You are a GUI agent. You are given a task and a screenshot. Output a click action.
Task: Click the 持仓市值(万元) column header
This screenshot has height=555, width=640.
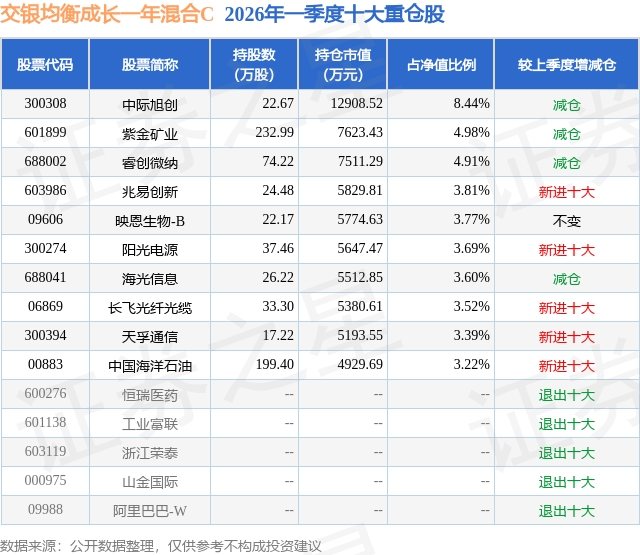point(342,64)
